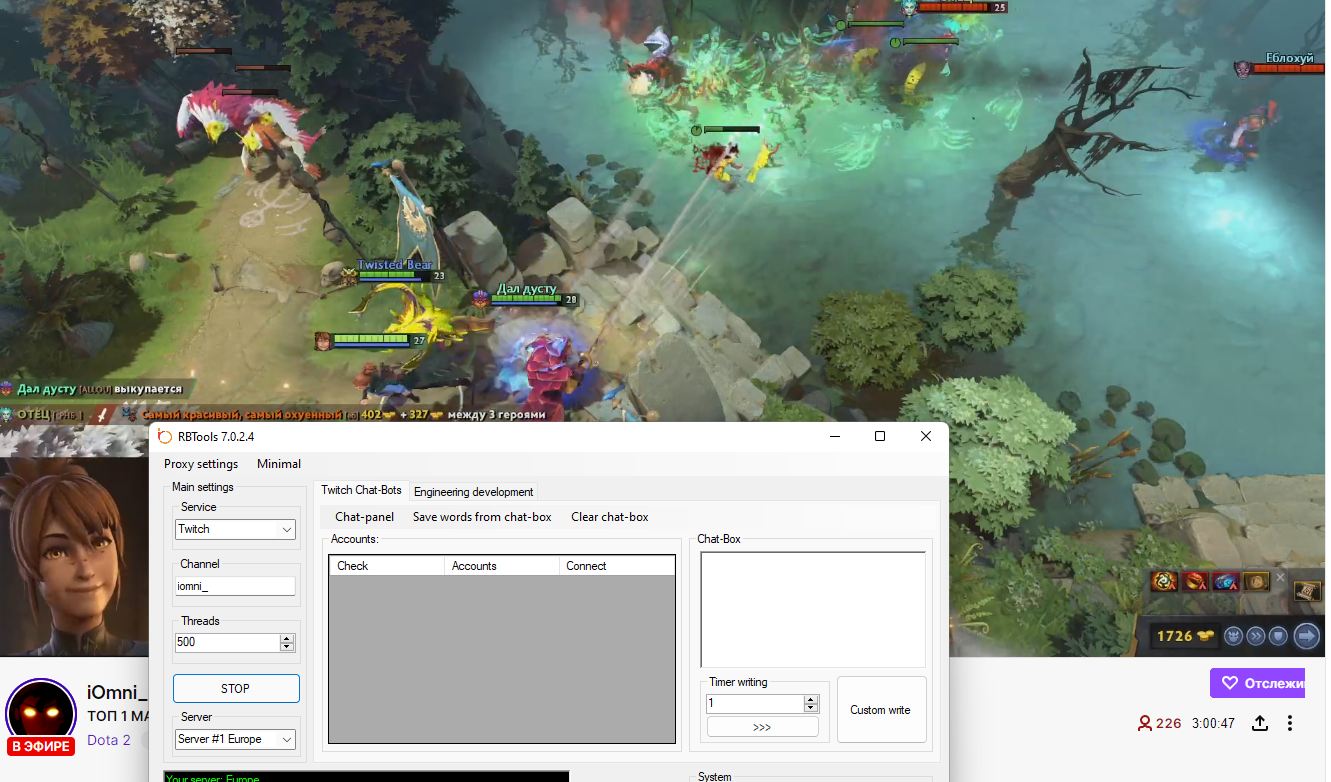
Task: Click the iOmni_ channel avatar
Action: click(x=41, y=714)
